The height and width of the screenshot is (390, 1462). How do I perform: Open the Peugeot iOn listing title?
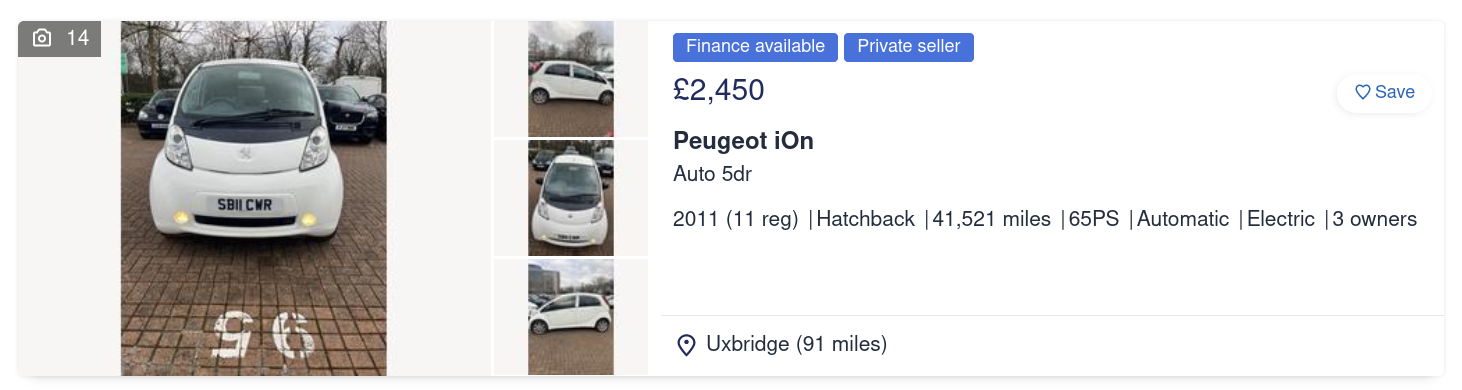click(x=743, y=141)
